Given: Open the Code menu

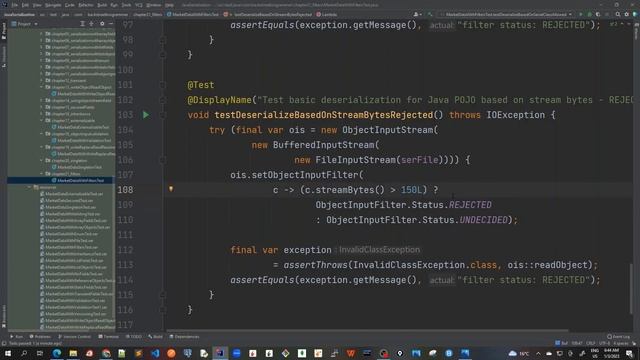Looking at the screenshot, I should coord(70,5).
